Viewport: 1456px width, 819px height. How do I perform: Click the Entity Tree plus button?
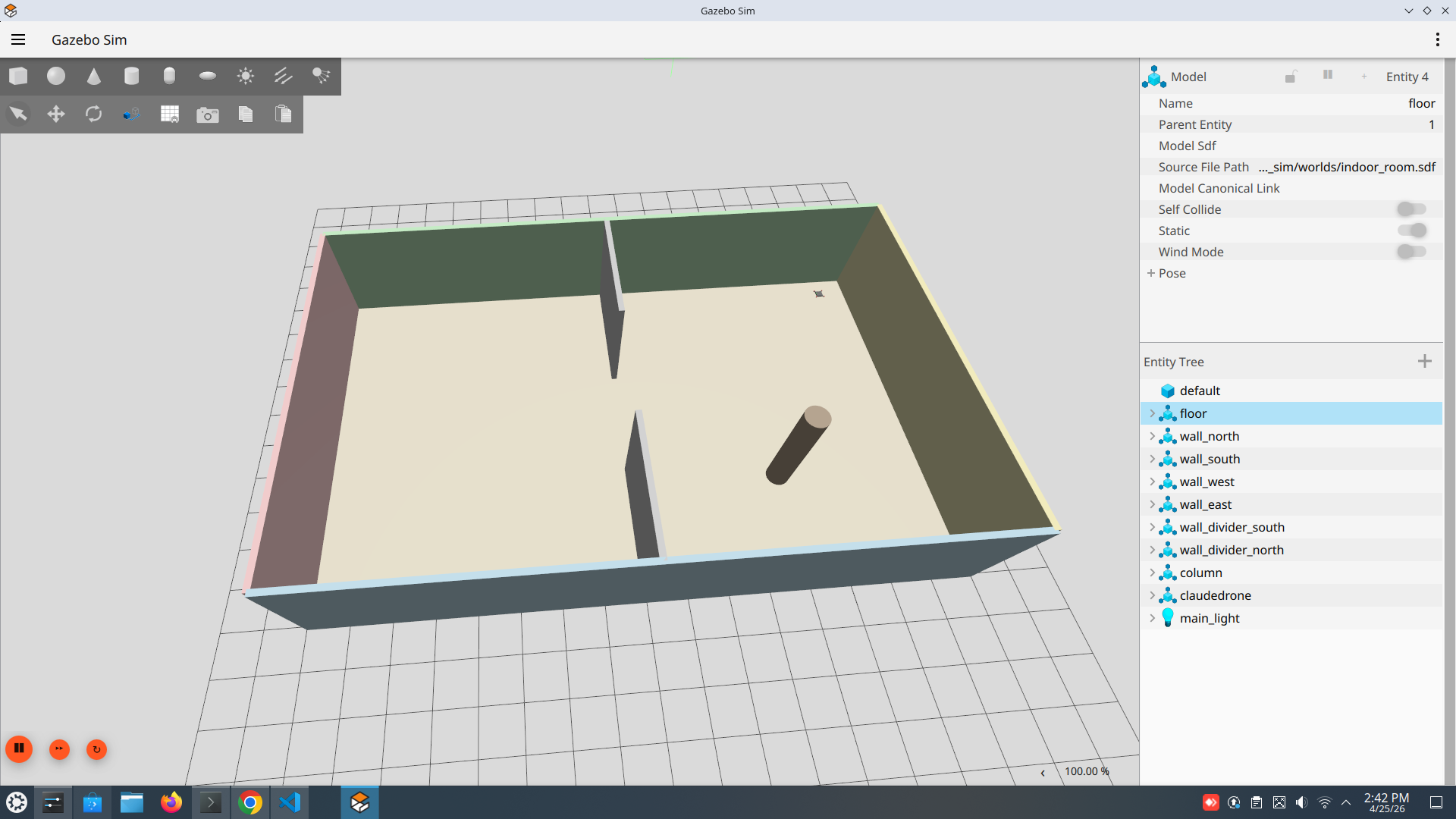click(x=1425, y=362)
